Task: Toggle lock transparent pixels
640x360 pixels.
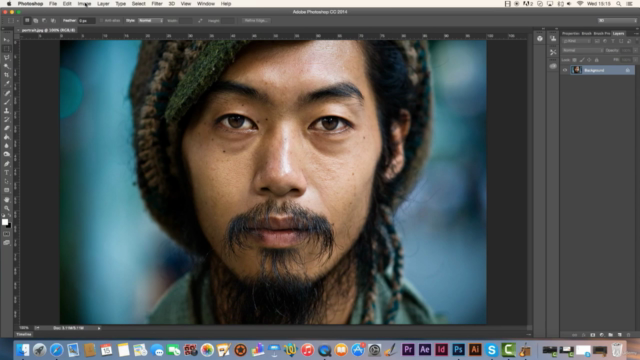Action: coord(575,60)
